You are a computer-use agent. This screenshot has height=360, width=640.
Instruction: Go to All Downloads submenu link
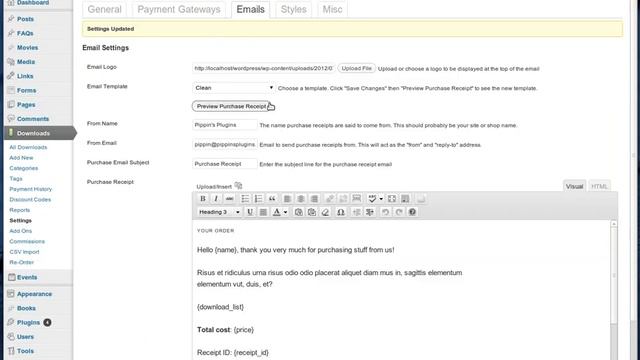point(28,147)
